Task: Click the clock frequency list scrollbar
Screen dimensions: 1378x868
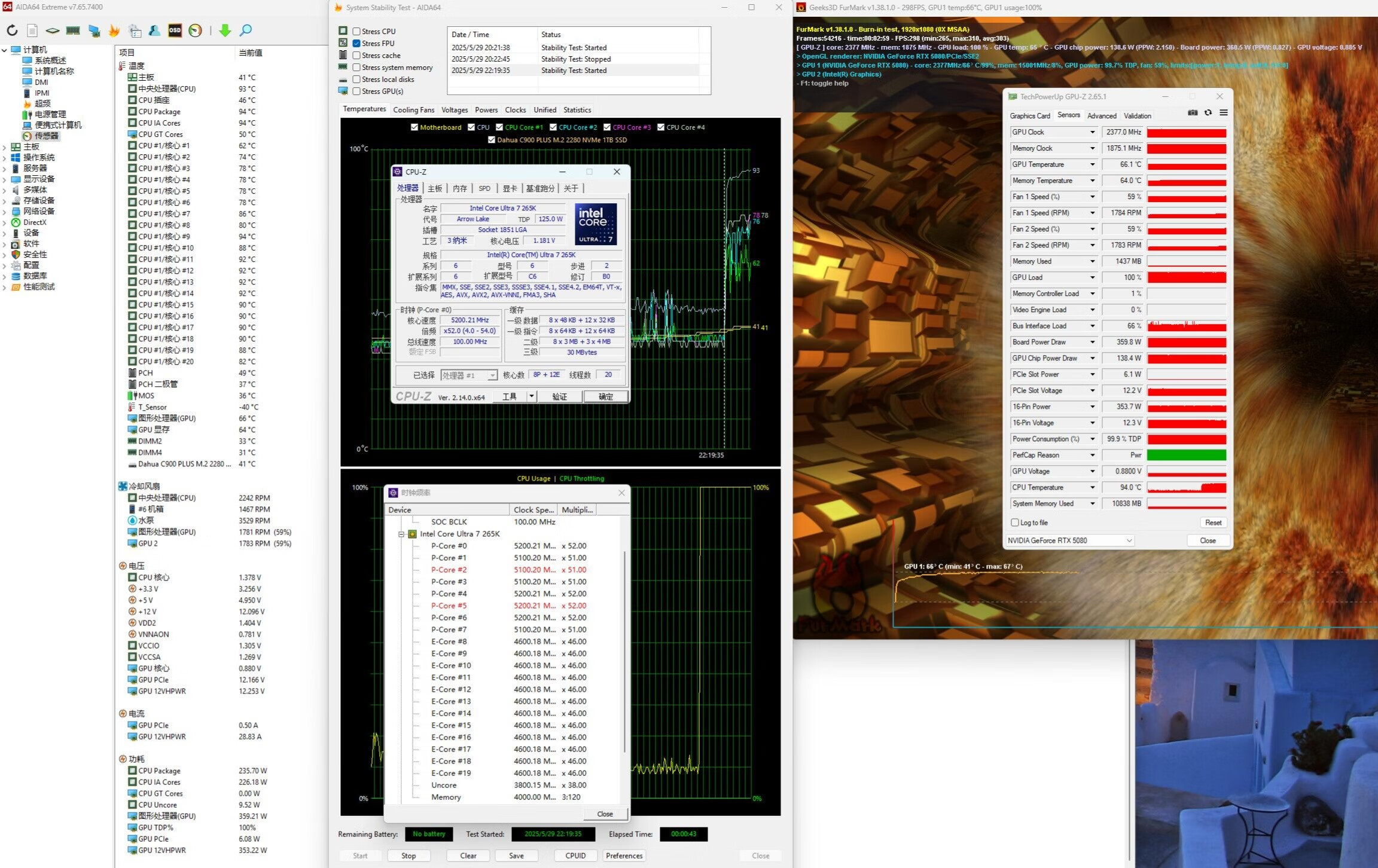Action: pos(625,652)
